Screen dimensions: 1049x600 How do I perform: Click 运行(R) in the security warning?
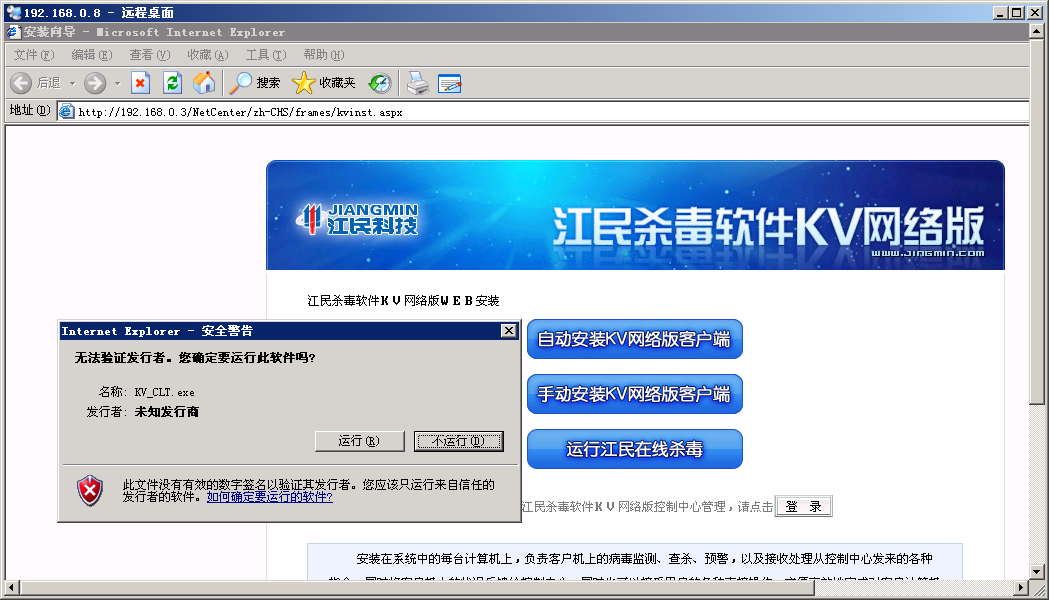[359, 441]
